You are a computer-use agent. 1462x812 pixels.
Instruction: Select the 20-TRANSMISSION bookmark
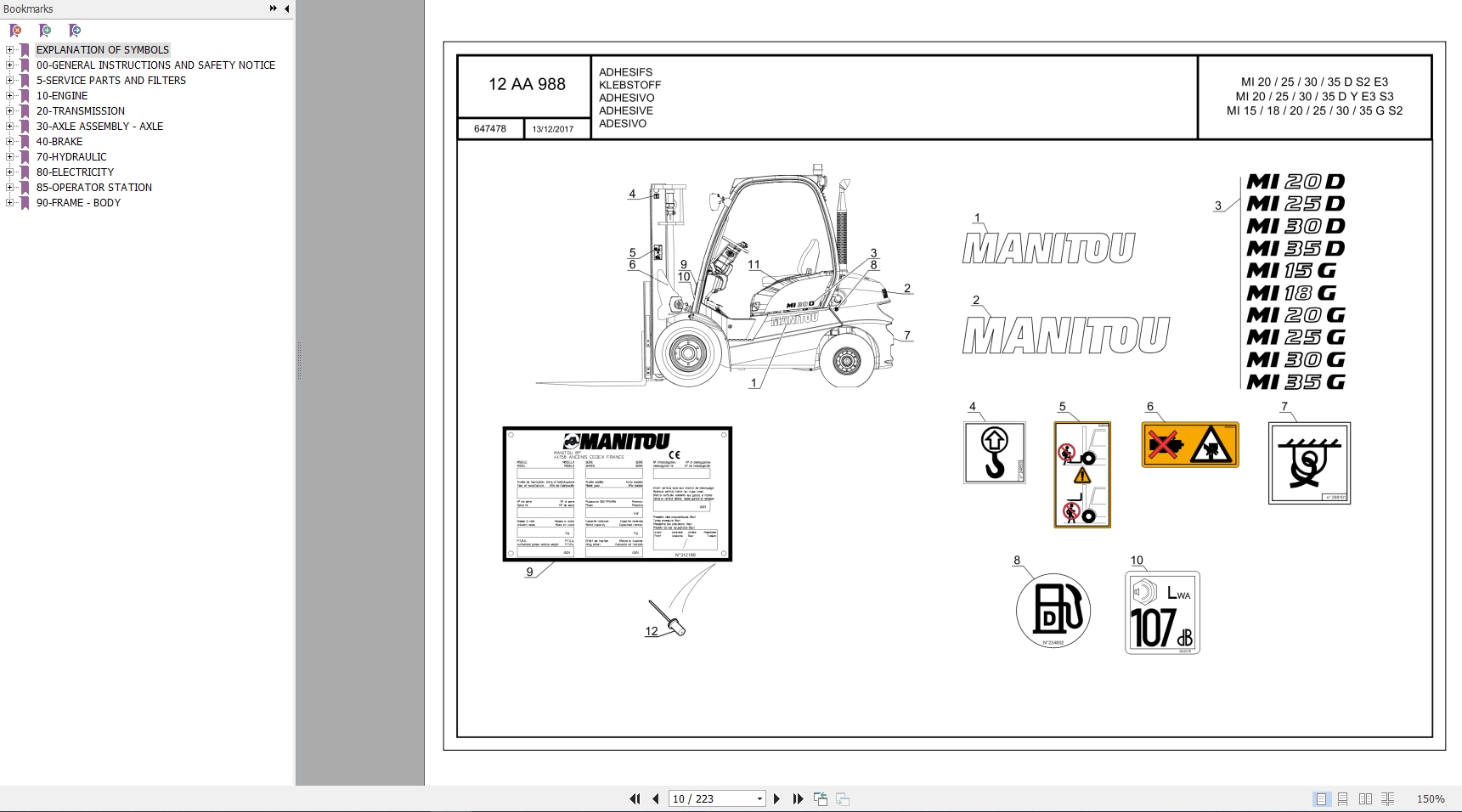pos(80,111)
